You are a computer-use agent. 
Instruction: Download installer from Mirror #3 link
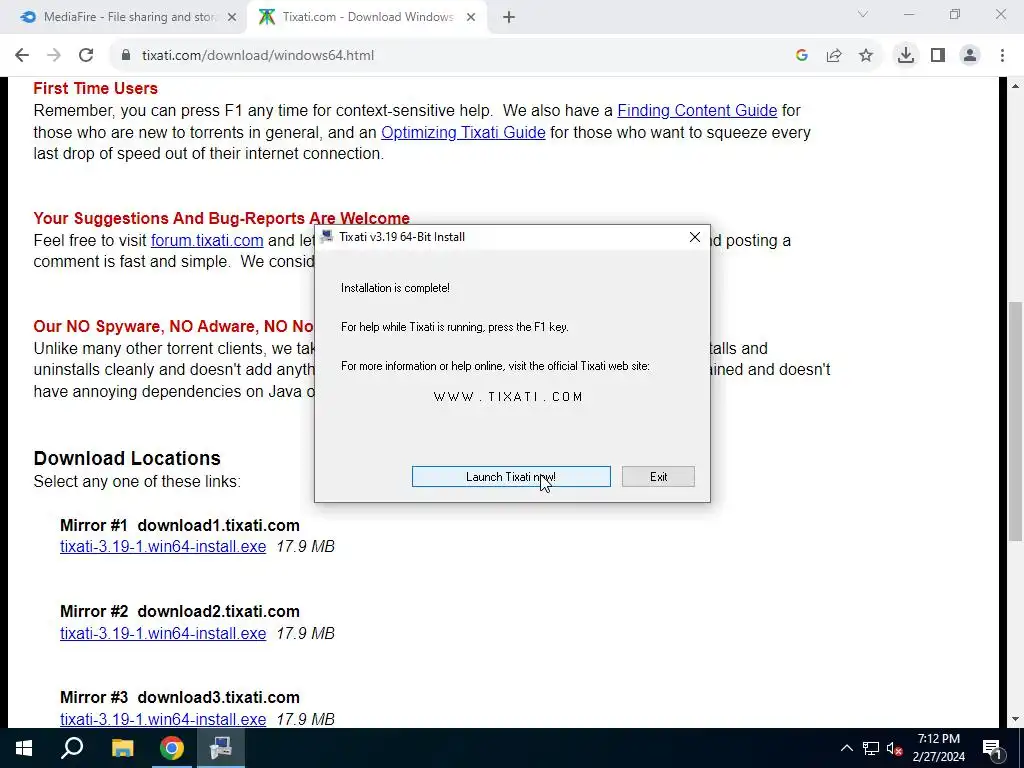click(163, 720)
